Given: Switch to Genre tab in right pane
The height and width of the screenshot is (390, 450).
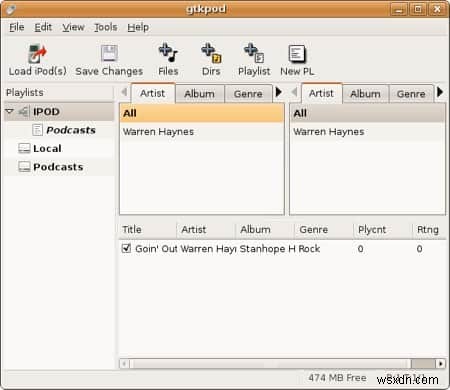Looking at the screenshot, I should click(411, 94).
